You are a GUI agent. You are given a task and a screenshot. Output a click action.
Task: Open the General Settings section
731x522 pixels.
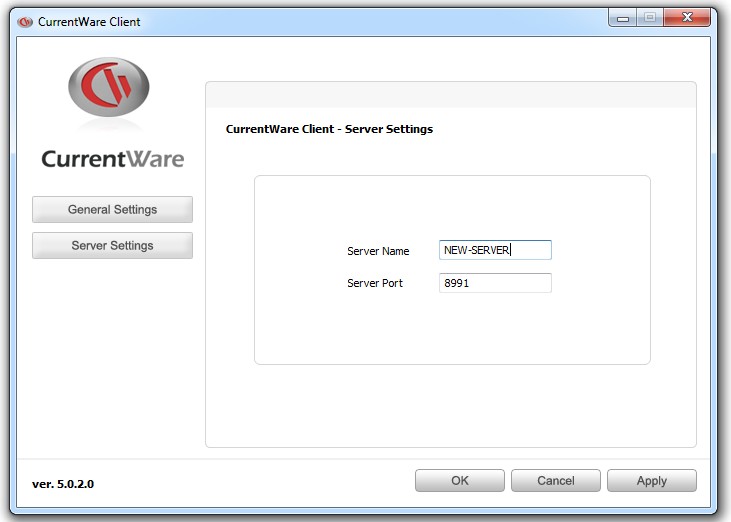point(112,210)
